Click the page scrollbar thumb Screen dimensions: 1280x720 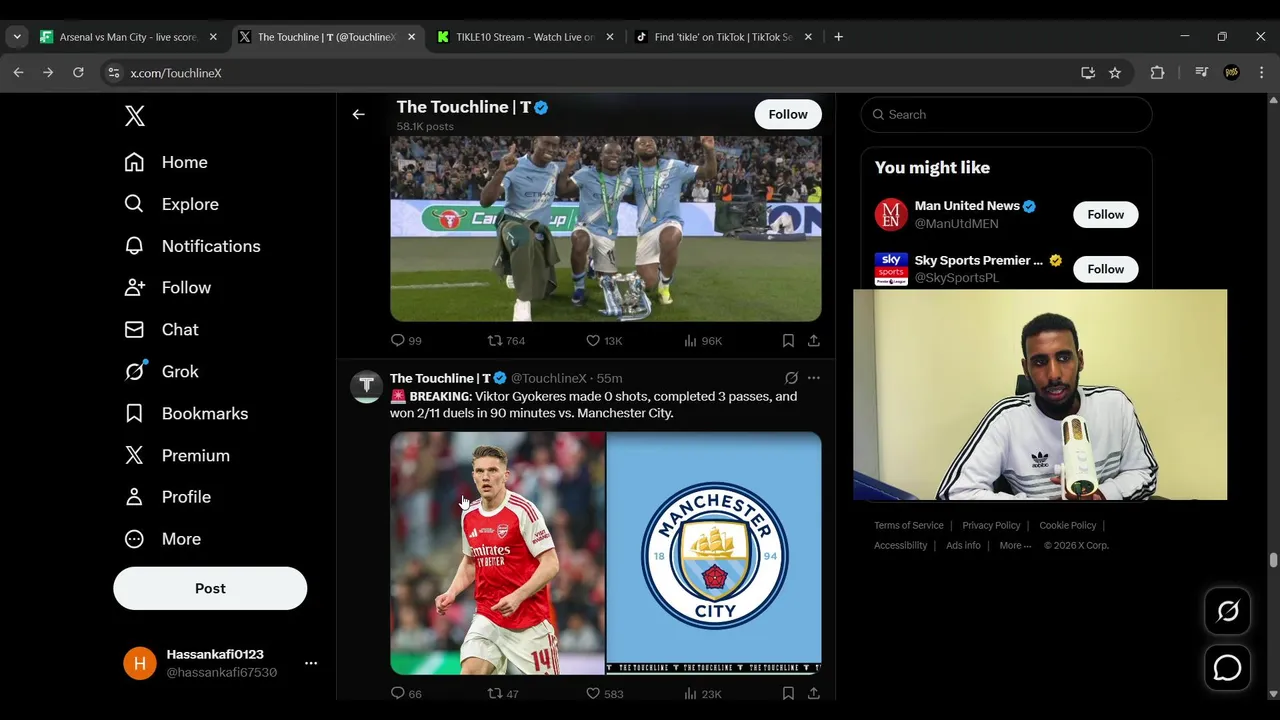pos(1273,559)
